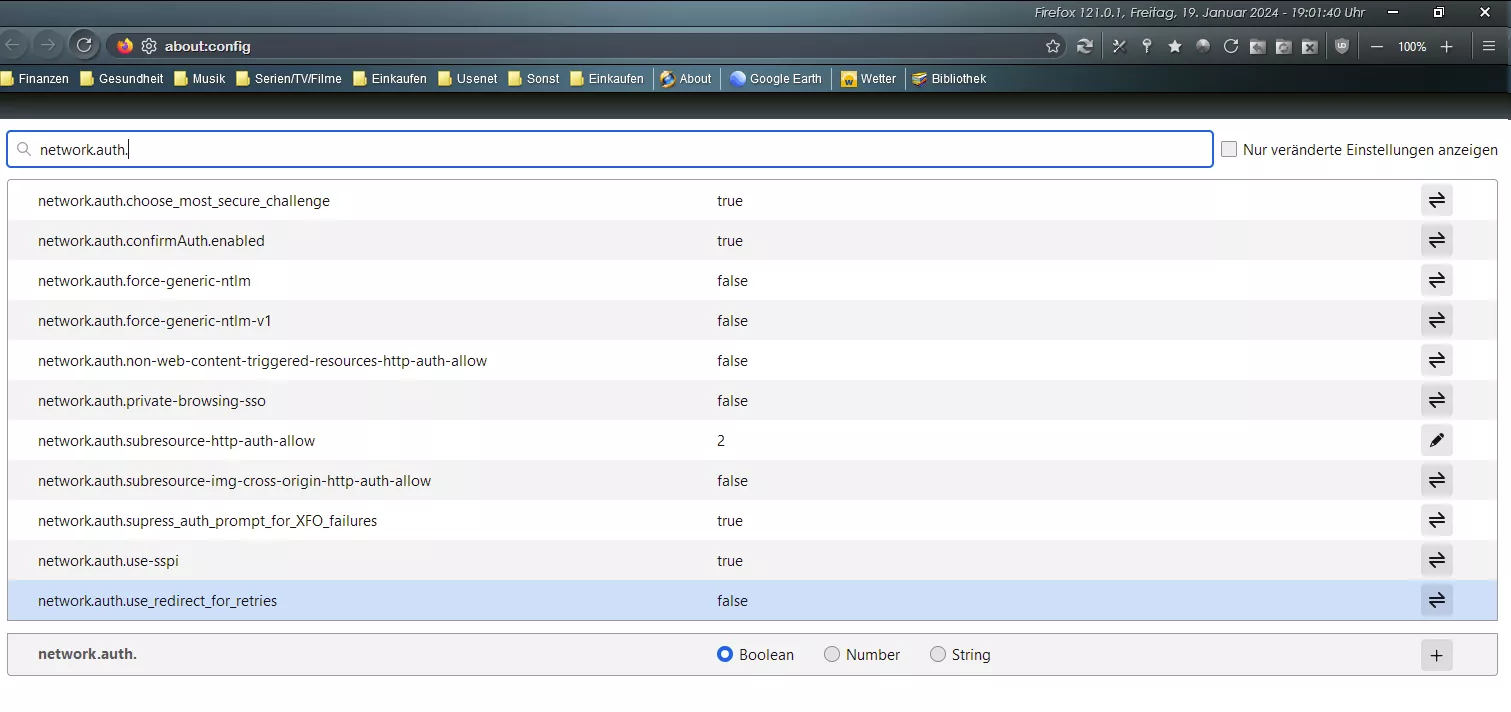The width and height of the screenshot is (1511, 712).
Task: Select the String radio button
Action: 938,655
